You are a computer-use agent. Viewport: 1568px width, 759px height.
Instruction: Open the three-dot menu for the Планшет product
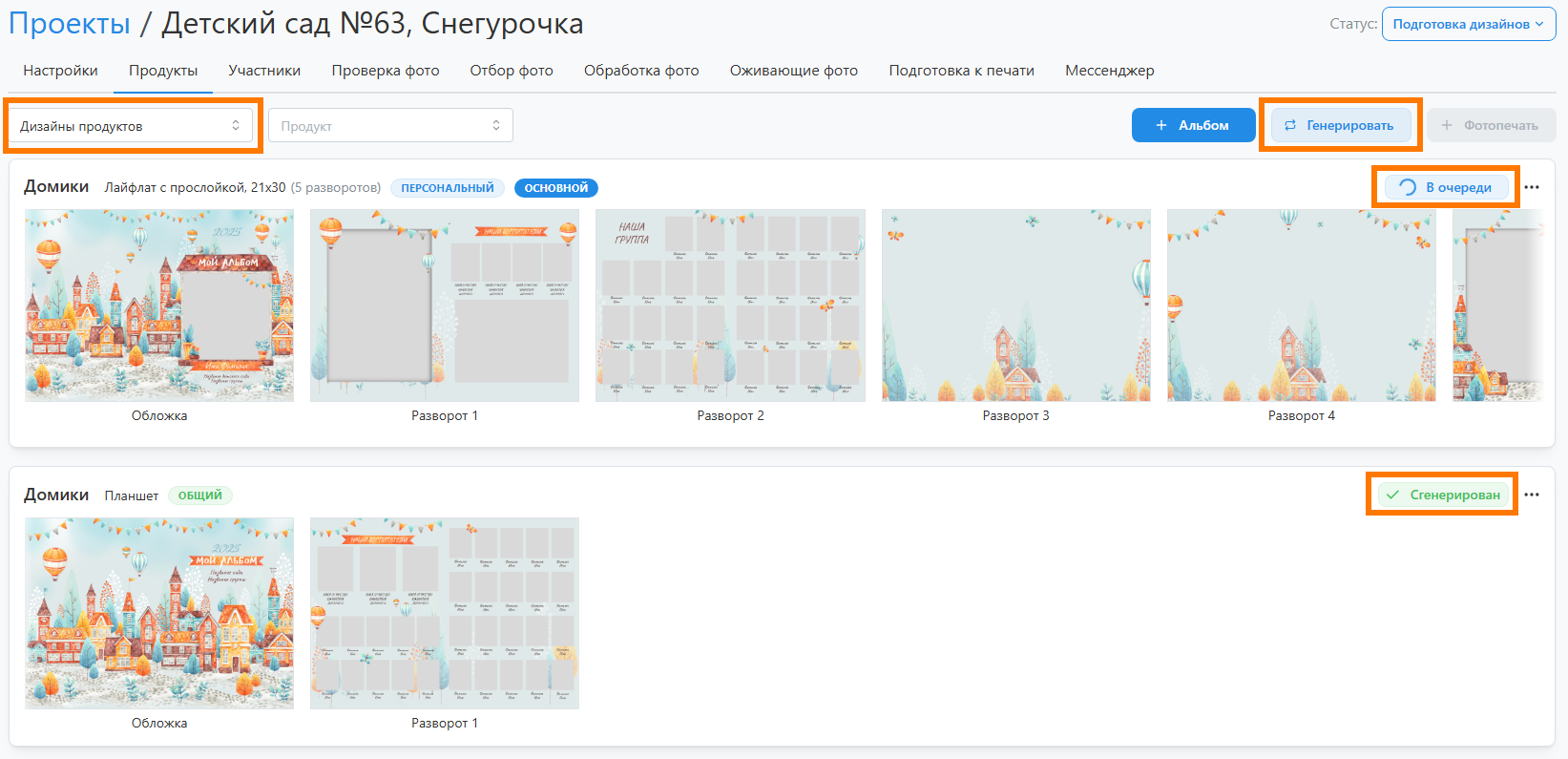click(1532, 495)
